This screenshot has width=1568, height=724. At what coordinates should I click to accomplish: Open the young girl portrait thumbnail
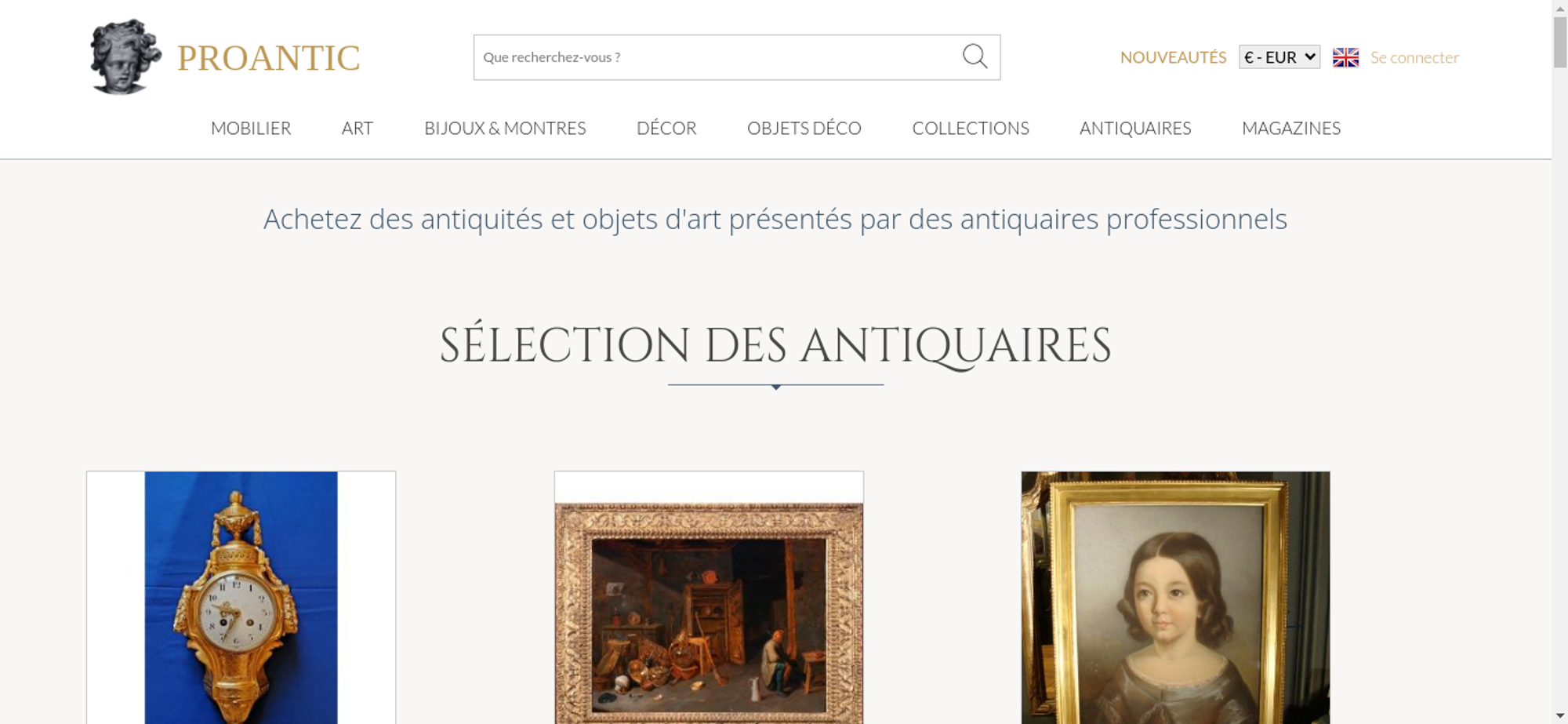tap(1175, 597)
